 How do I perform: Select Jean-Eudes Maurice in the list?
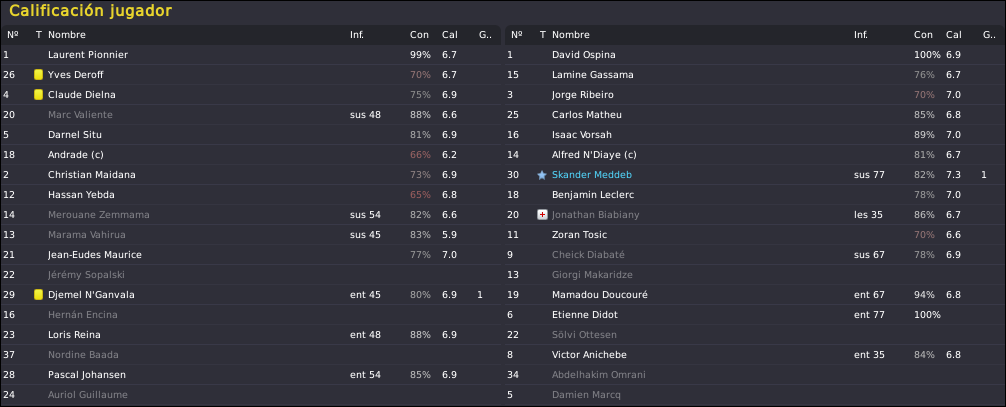pyautogui.click(x=251, y=255)
